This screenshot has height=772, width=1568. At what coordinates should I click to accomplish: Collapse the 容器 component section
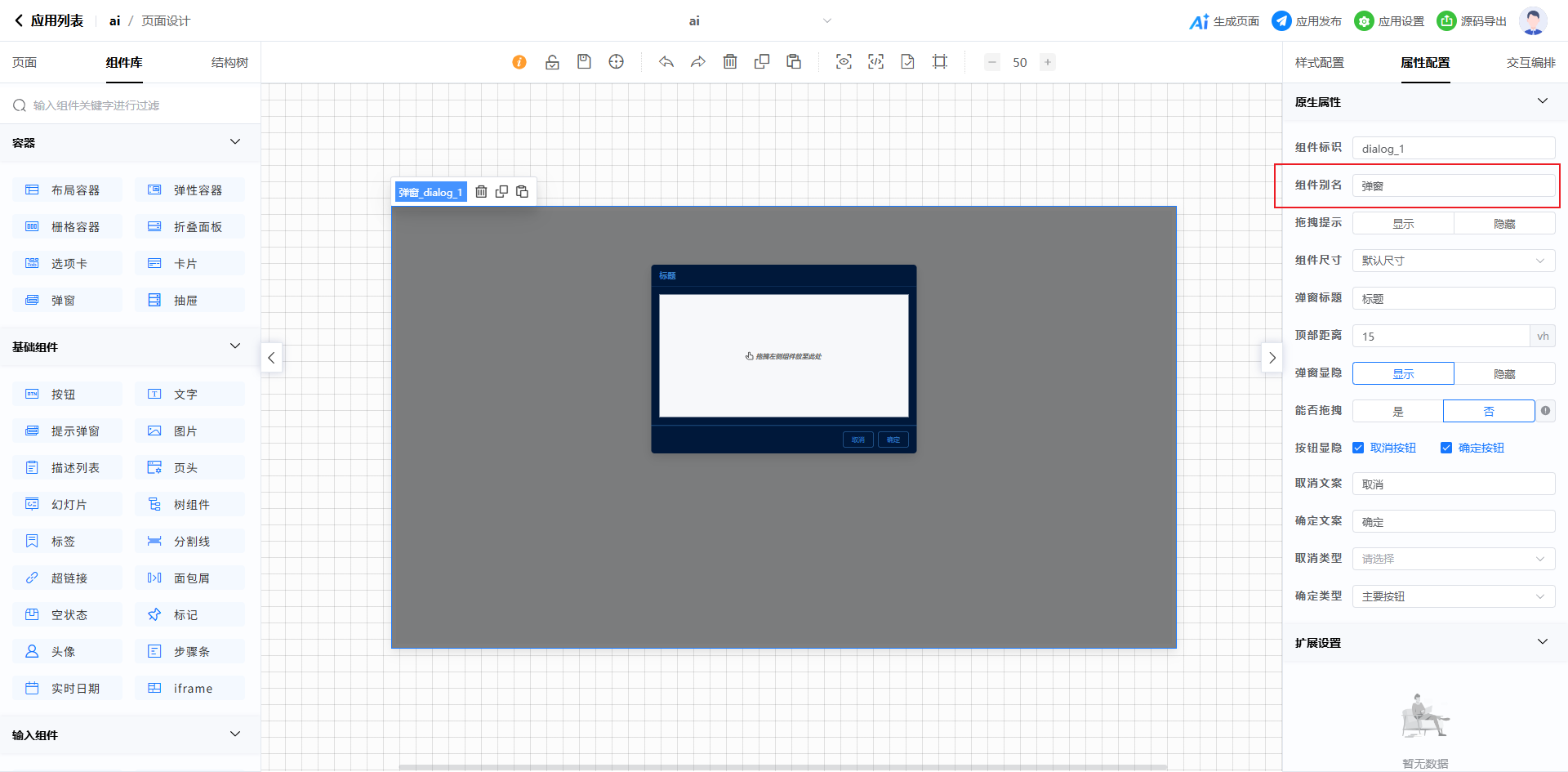click(x=235, y=142)
